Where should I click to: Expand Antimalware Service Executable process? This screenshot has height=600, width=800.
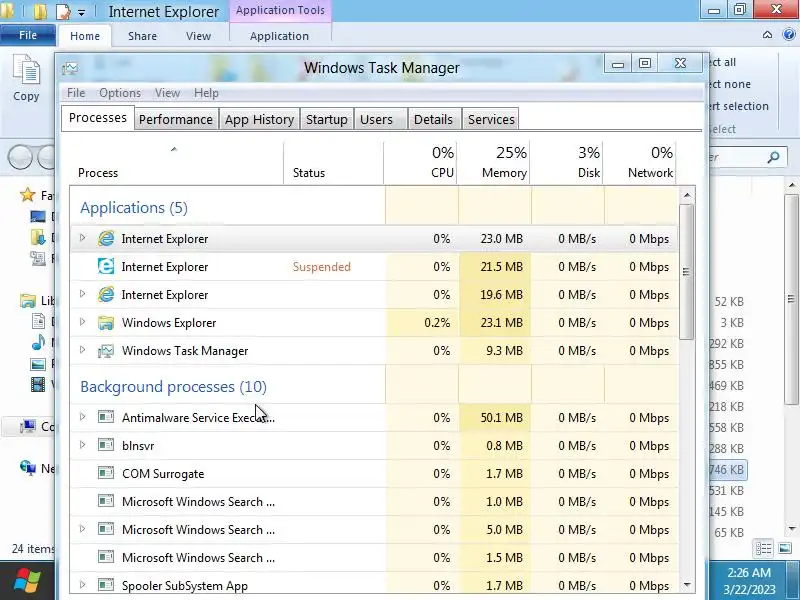tap(82, 417)
